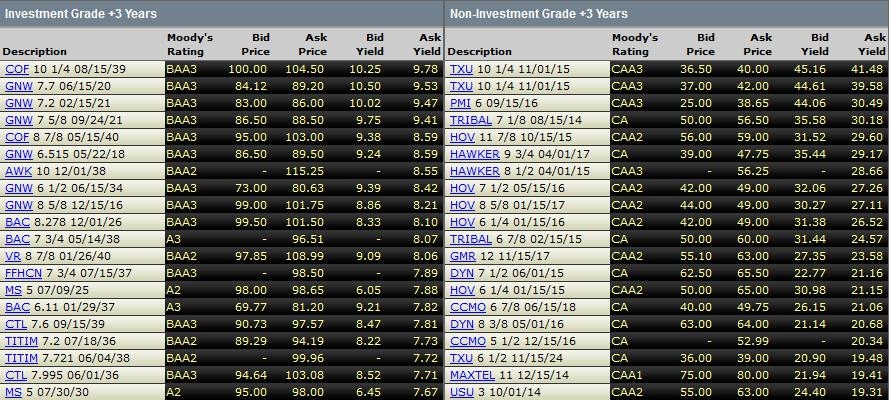Screen dimensions: 890x400
Task: Click BAC link for 8.278 12/01/26
Action: 17,222
